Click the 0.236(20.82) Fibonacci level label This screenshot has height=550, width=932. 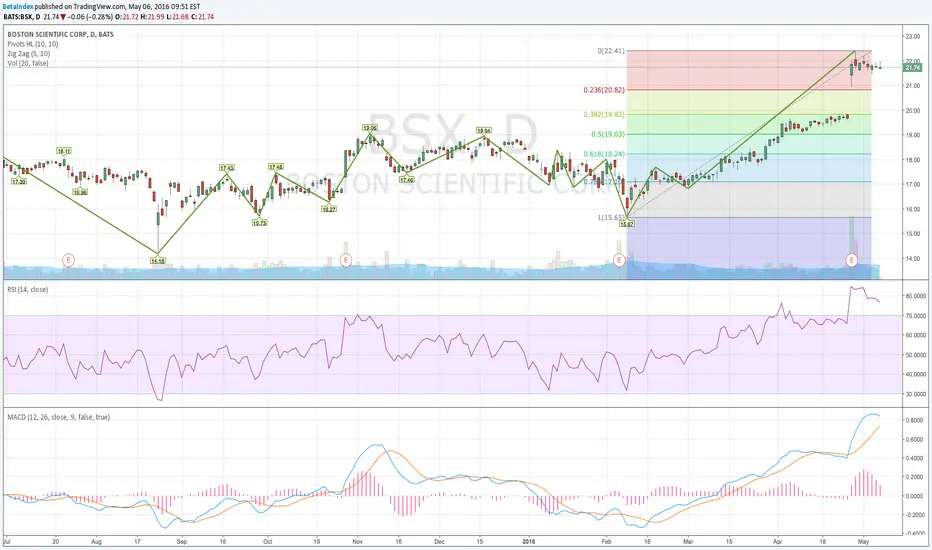click(x=604, y=90)
